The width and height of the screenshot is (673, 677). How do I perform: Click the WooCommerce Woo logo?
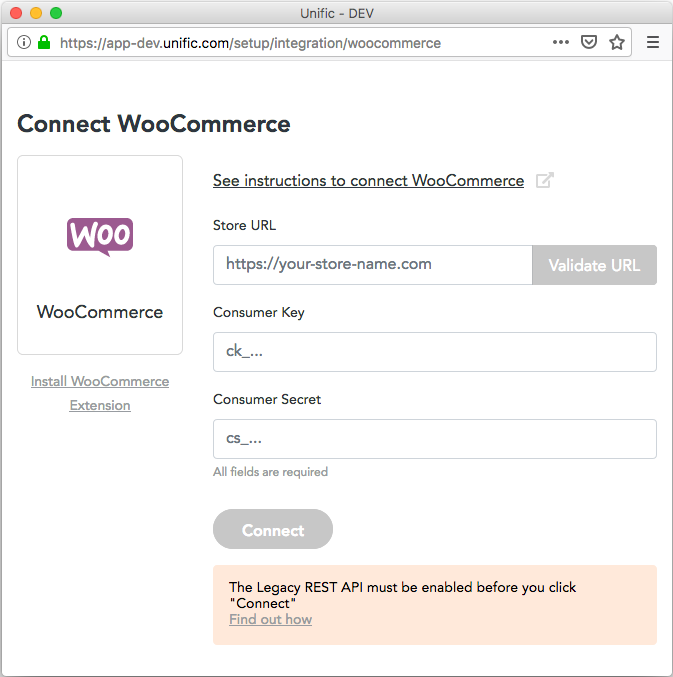tap(100, 237)
